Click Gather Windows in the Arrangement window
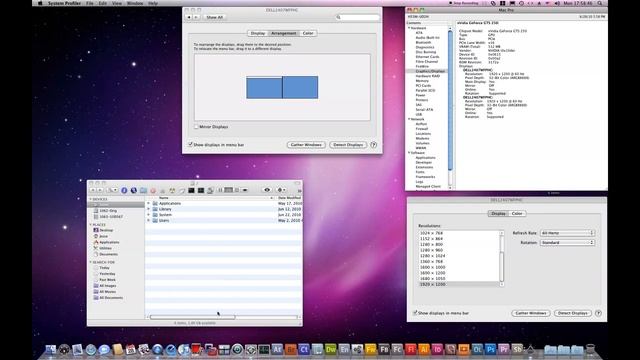 (306, 144)
